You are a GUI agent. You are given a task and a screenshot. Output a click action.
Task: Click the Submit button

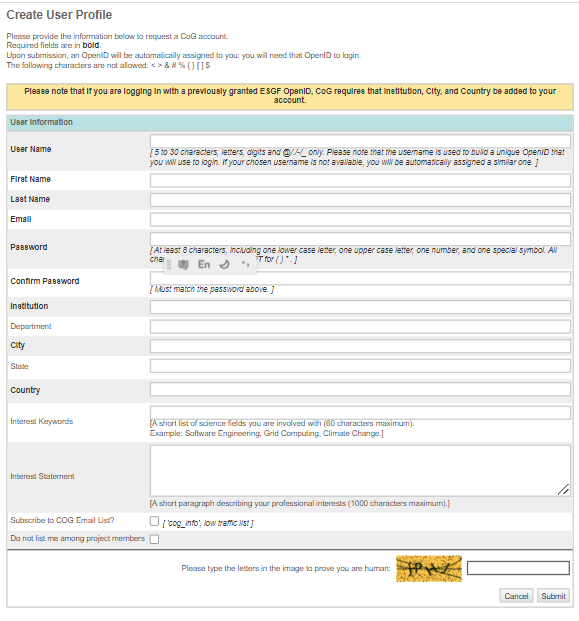pyautogui.click(x=553, y=596)
